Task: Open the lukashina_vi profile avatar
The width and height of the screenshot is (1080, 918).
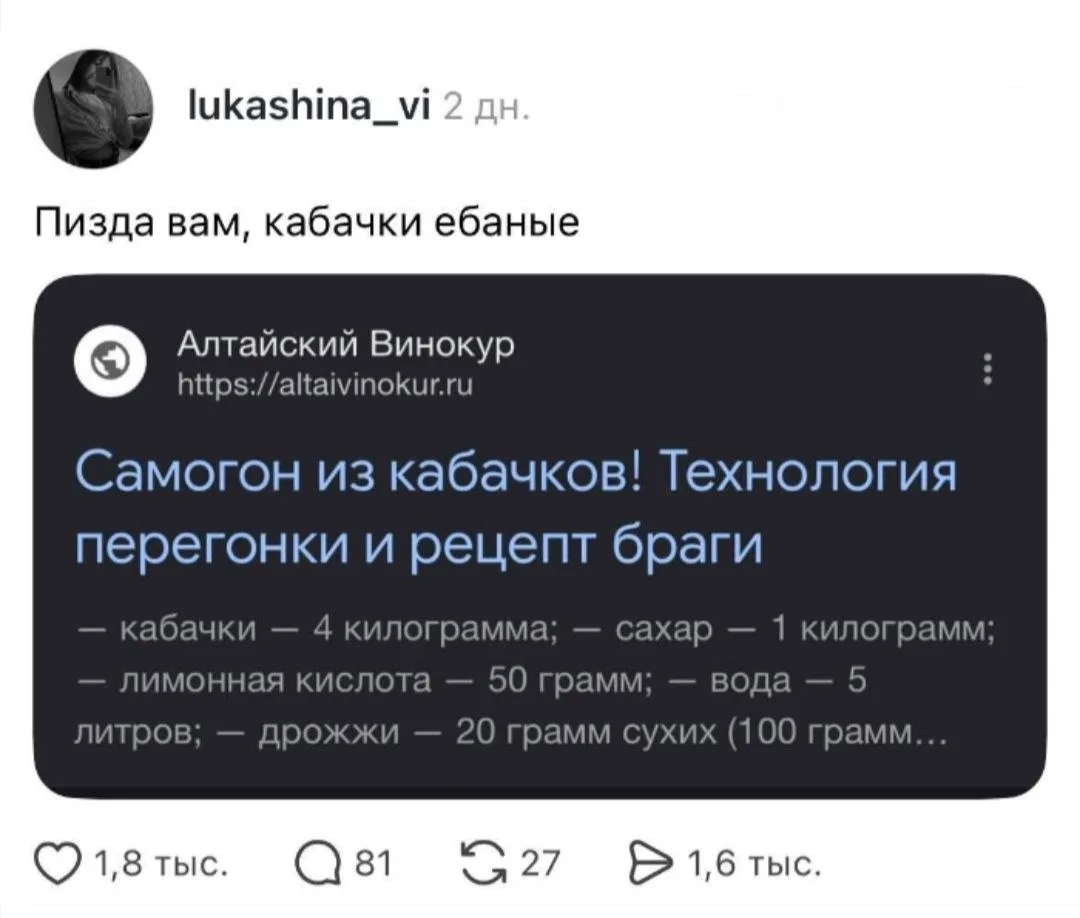Action: [x=92, y=109]
